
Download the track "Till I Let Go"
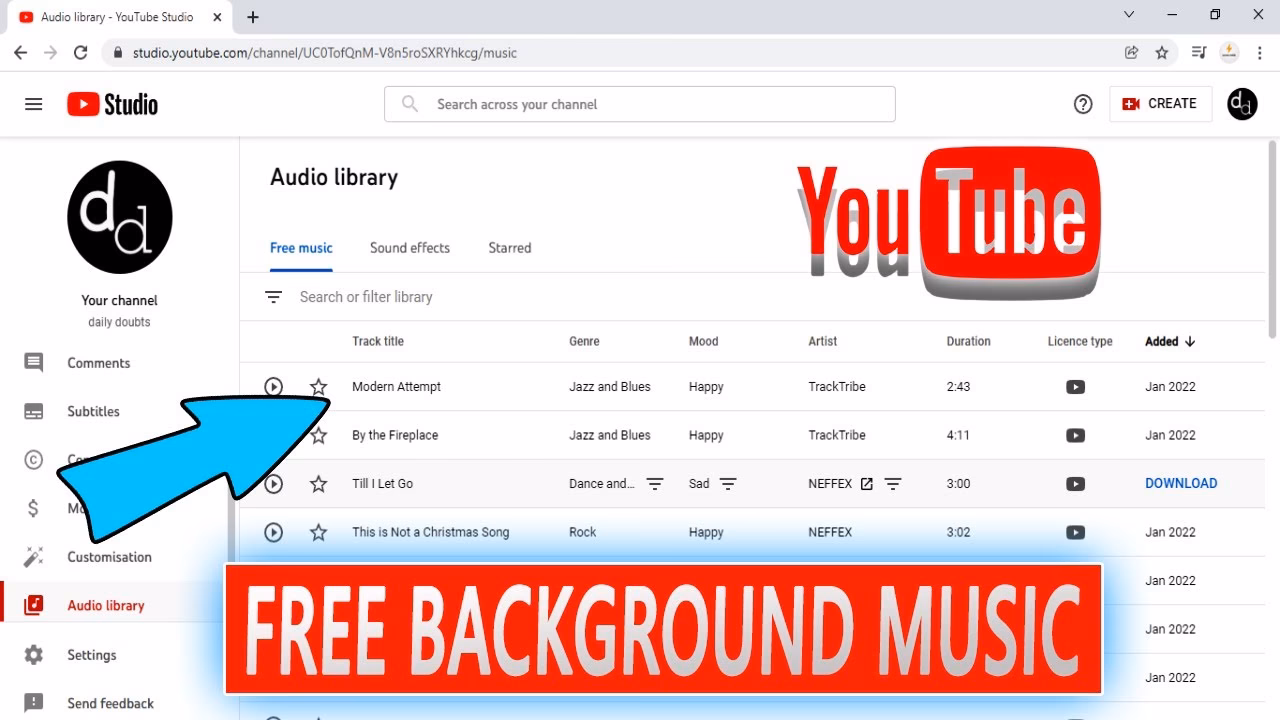point(1180,483)
